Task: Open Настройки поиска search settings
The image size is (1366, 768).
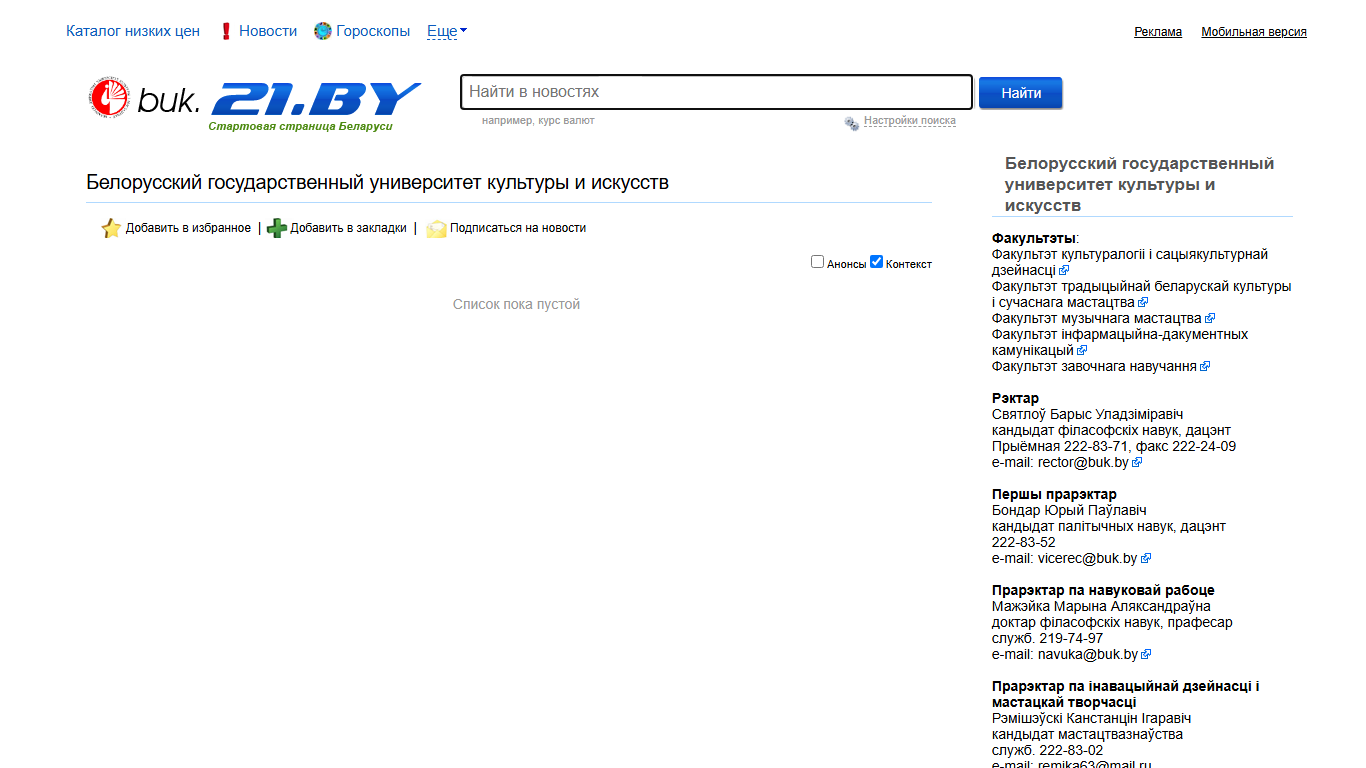Action: (x=910, y=120)
